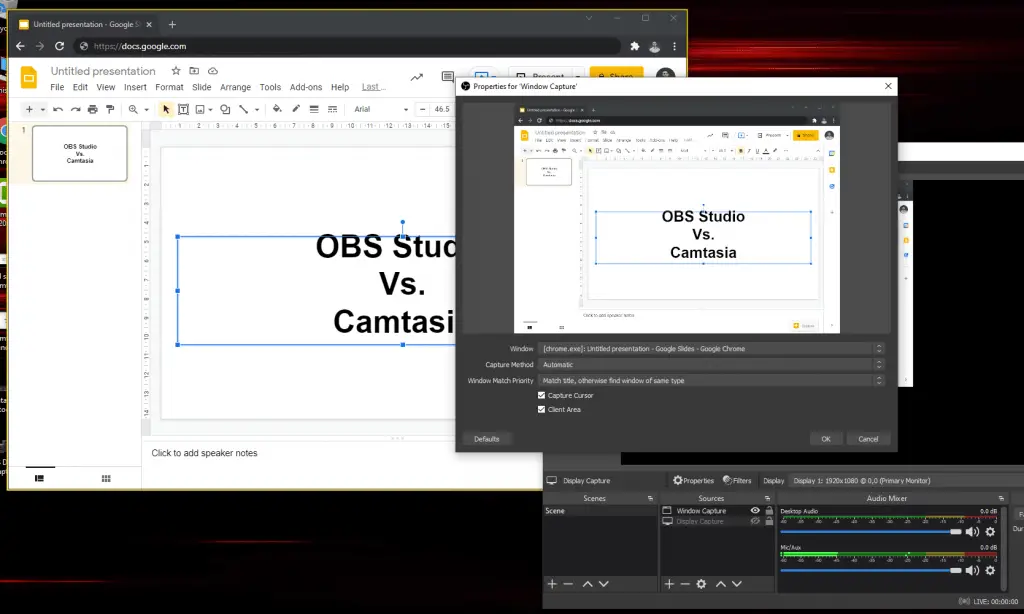Image resolution: width=1024 pixels, height=614 pixels.
Task: Click Cancel in Window Capture properties
Action: tap(868, 439)
